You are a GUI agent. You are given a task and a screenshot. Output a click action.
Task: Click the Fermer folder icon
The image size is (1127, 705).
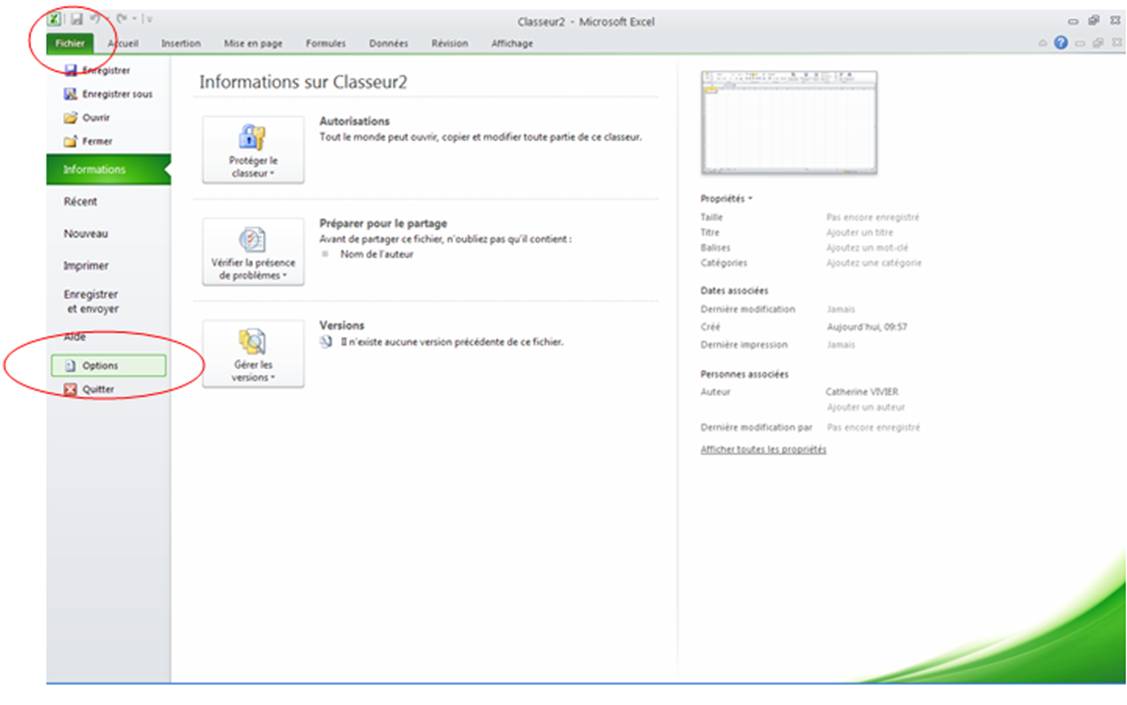point(70,142)
